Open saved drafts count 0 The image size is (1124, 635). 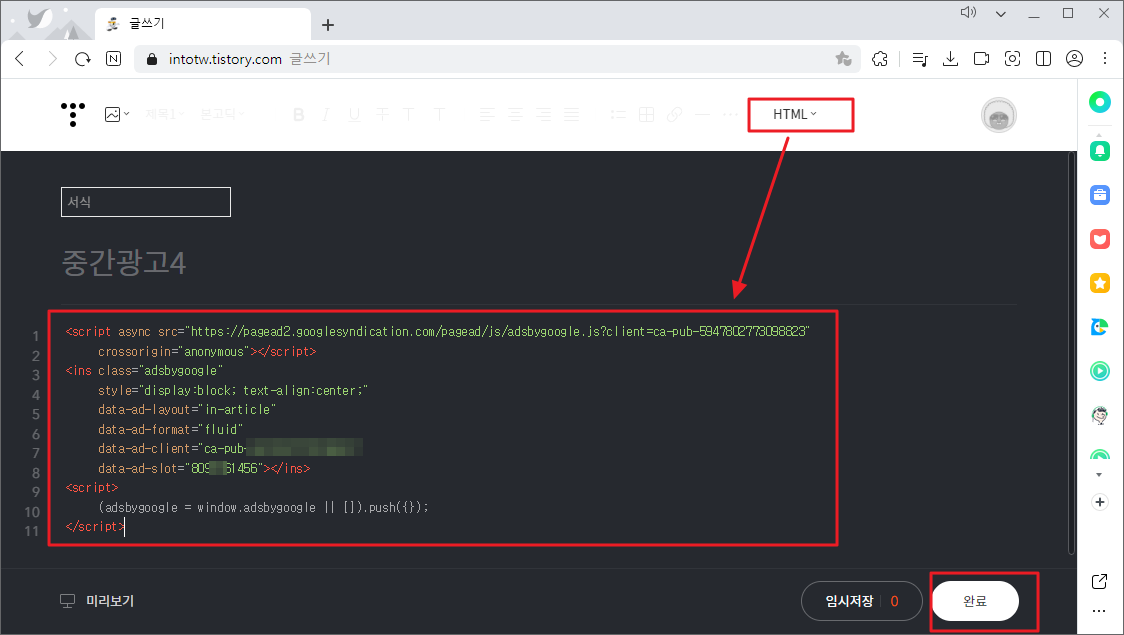(894, 601)
